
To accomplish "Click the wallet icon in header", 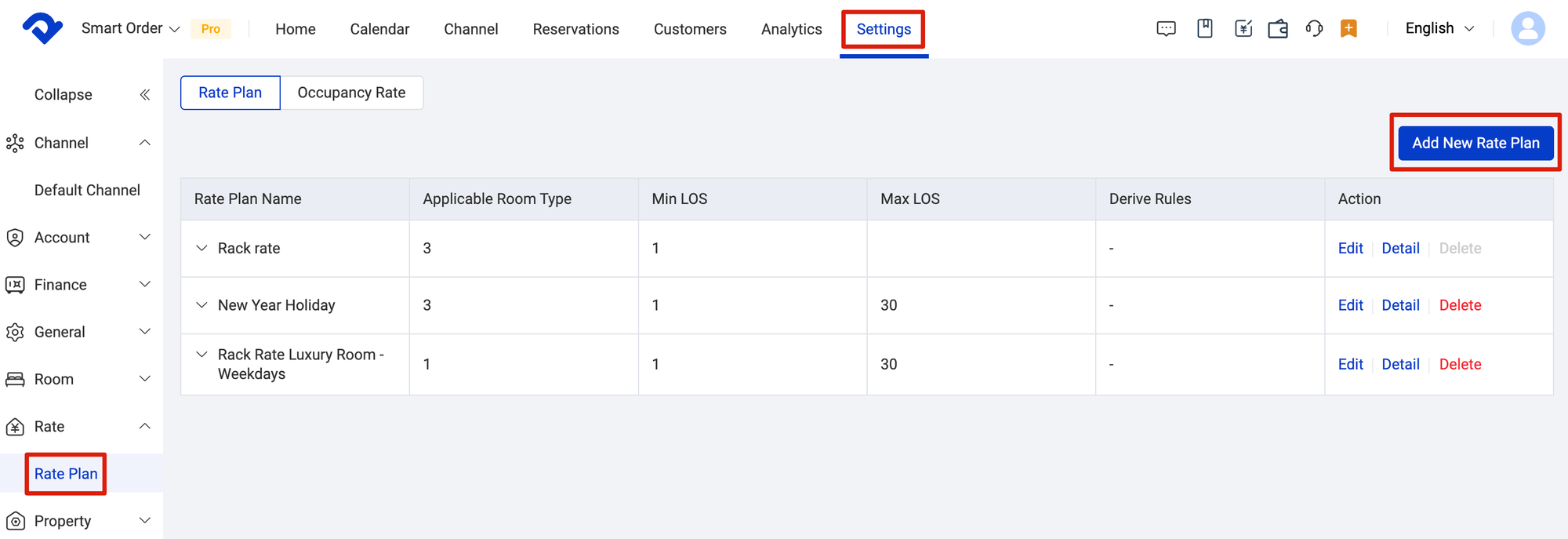I will 1278,29.
